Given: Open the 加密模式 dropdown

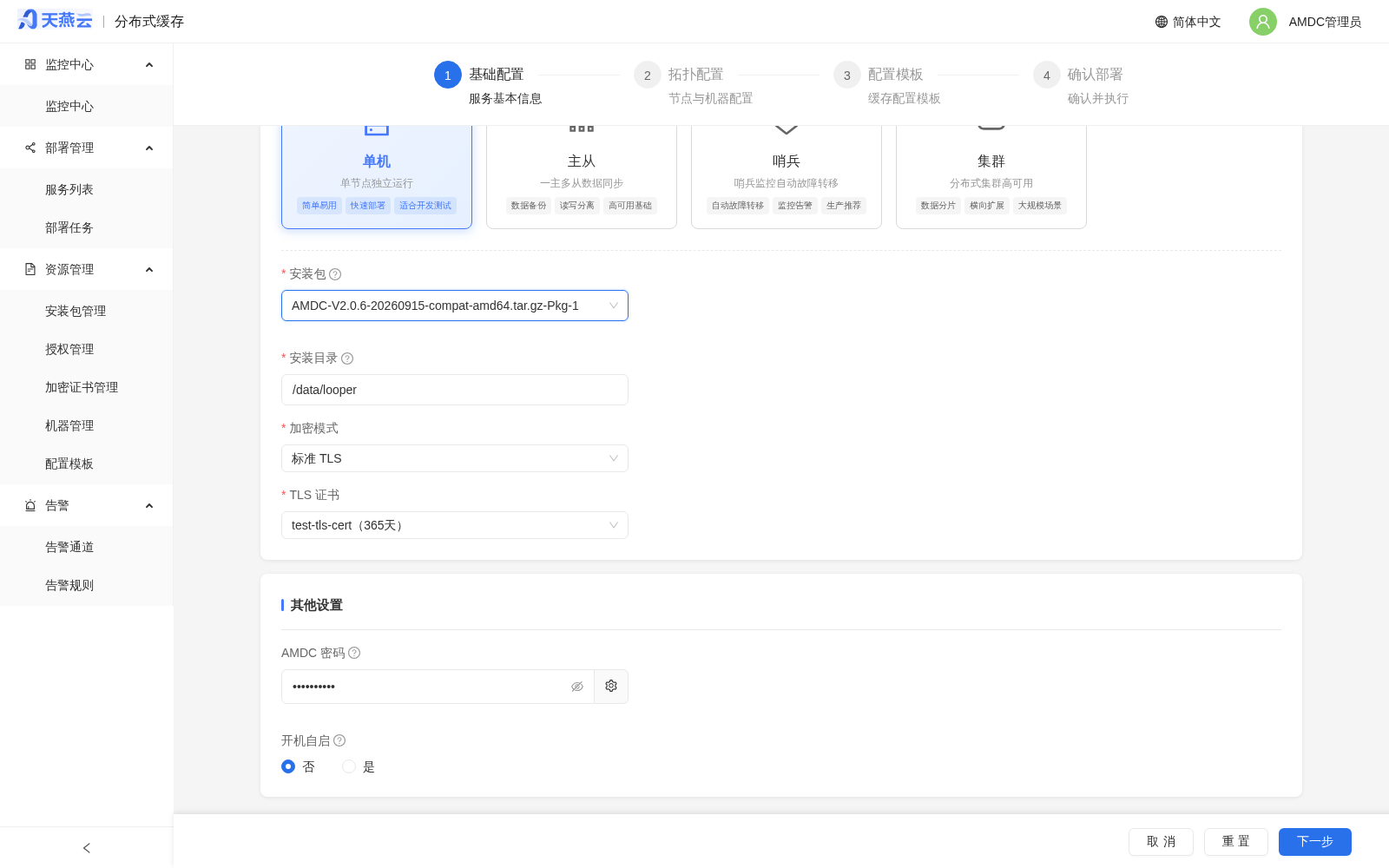Looking at the screenshot, I should (x=455, y=458).
